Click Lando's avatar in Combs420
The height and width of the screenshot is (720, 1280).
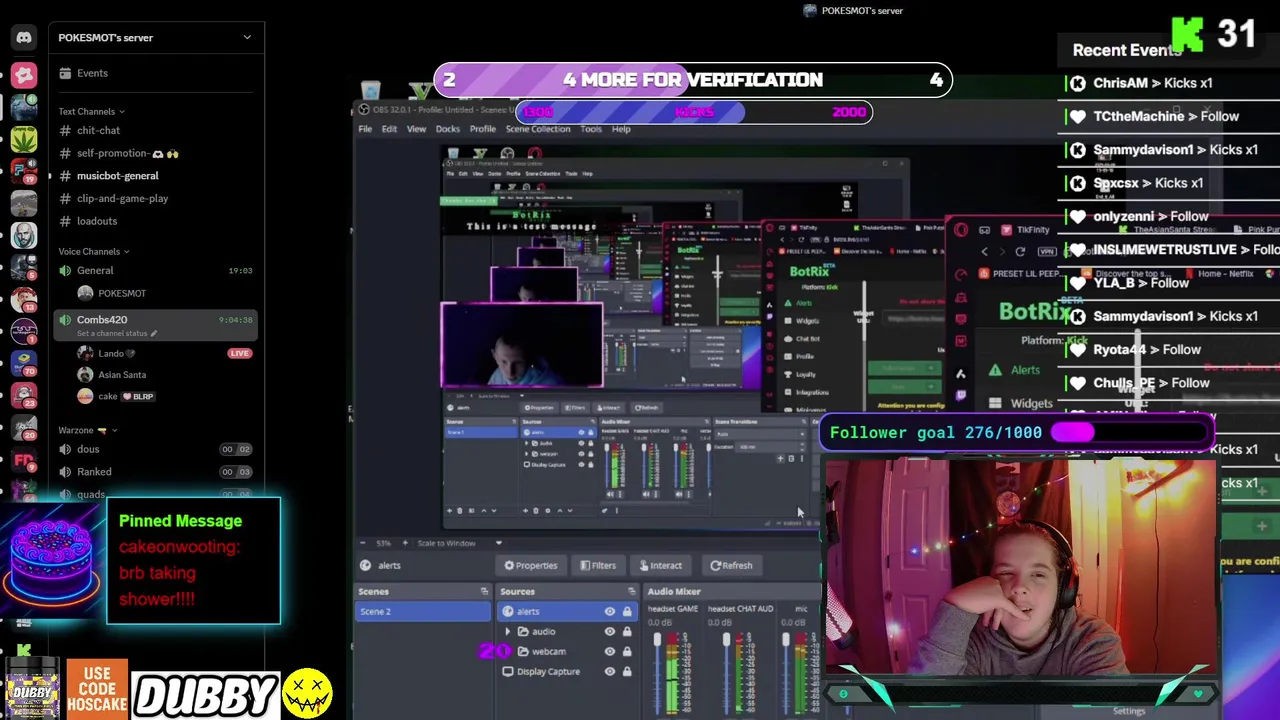(x=85, y=353)
